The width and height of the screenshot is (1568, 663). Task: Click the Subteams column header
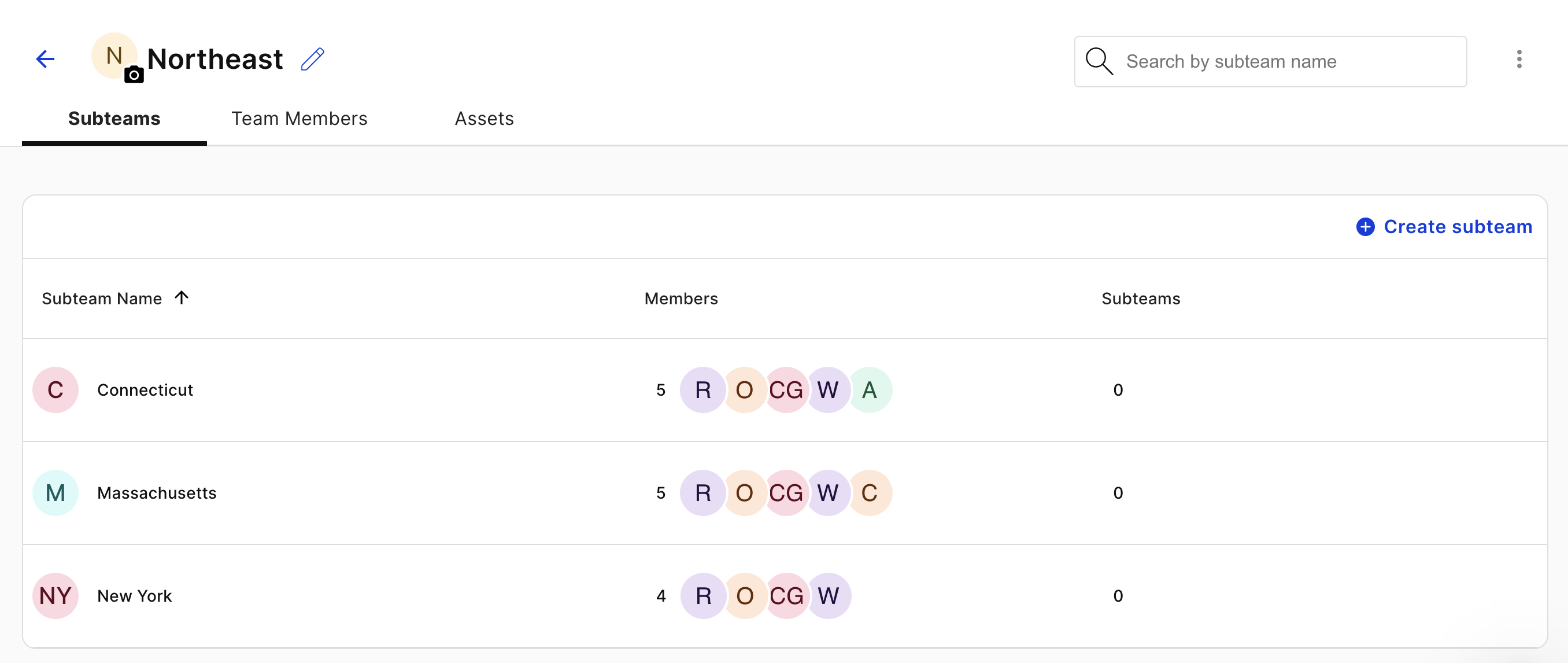1141,299
